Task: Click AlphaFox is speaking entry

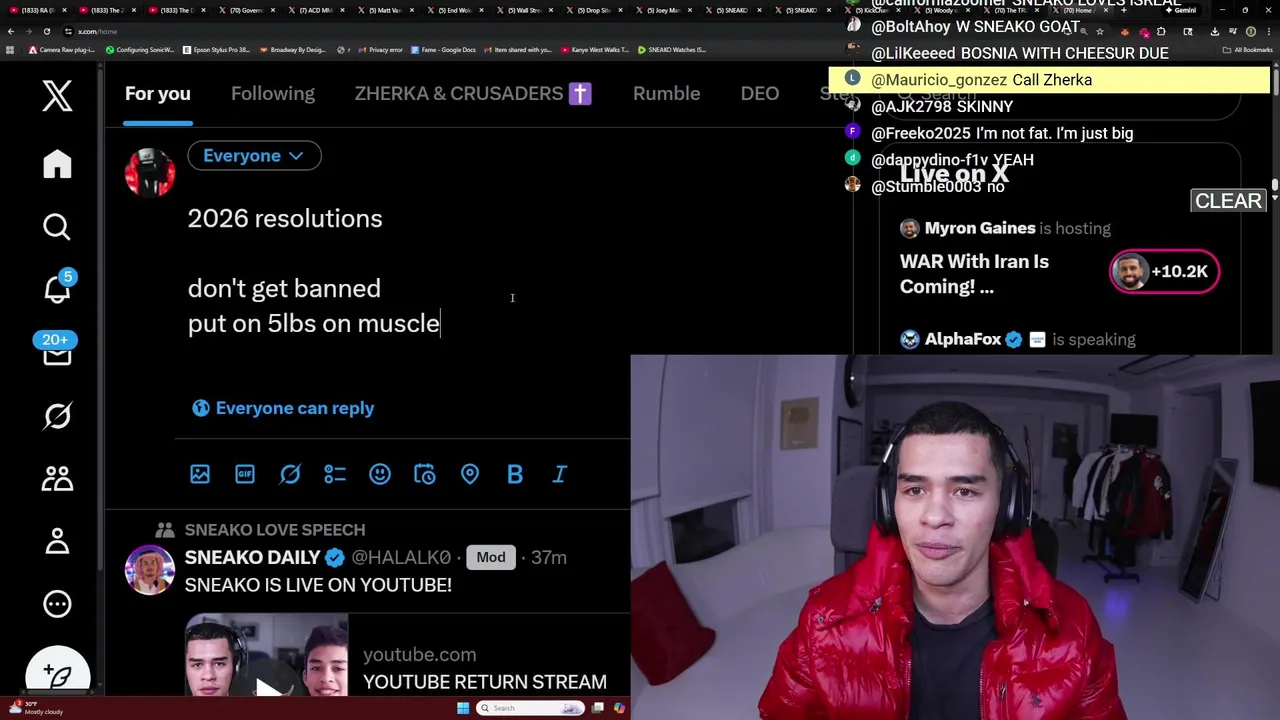Action: [1017, 339]
